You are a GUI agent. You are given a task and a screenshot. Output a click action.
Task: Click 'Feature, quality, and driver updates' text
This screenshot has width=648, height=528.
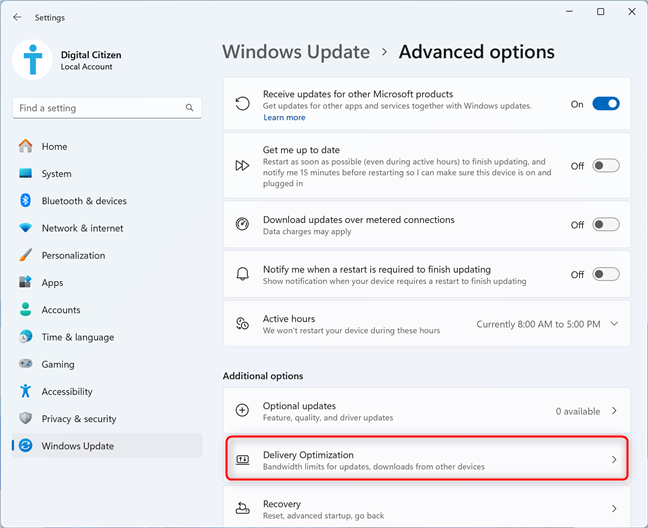coord(328,418)
